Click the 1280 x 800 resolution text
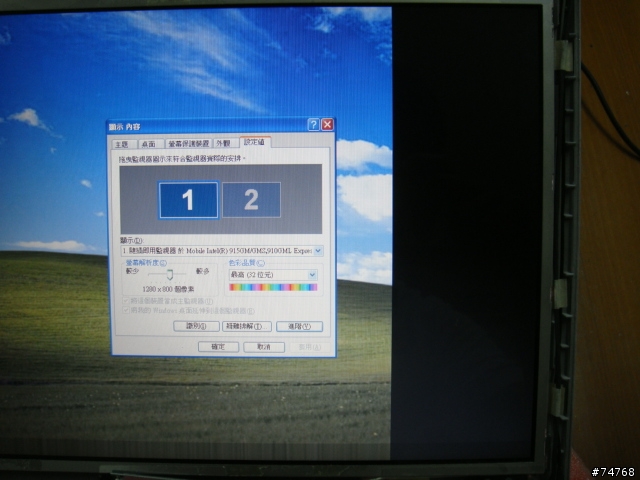This screenshot has height=480, width=640. click(x=168, y=289)
